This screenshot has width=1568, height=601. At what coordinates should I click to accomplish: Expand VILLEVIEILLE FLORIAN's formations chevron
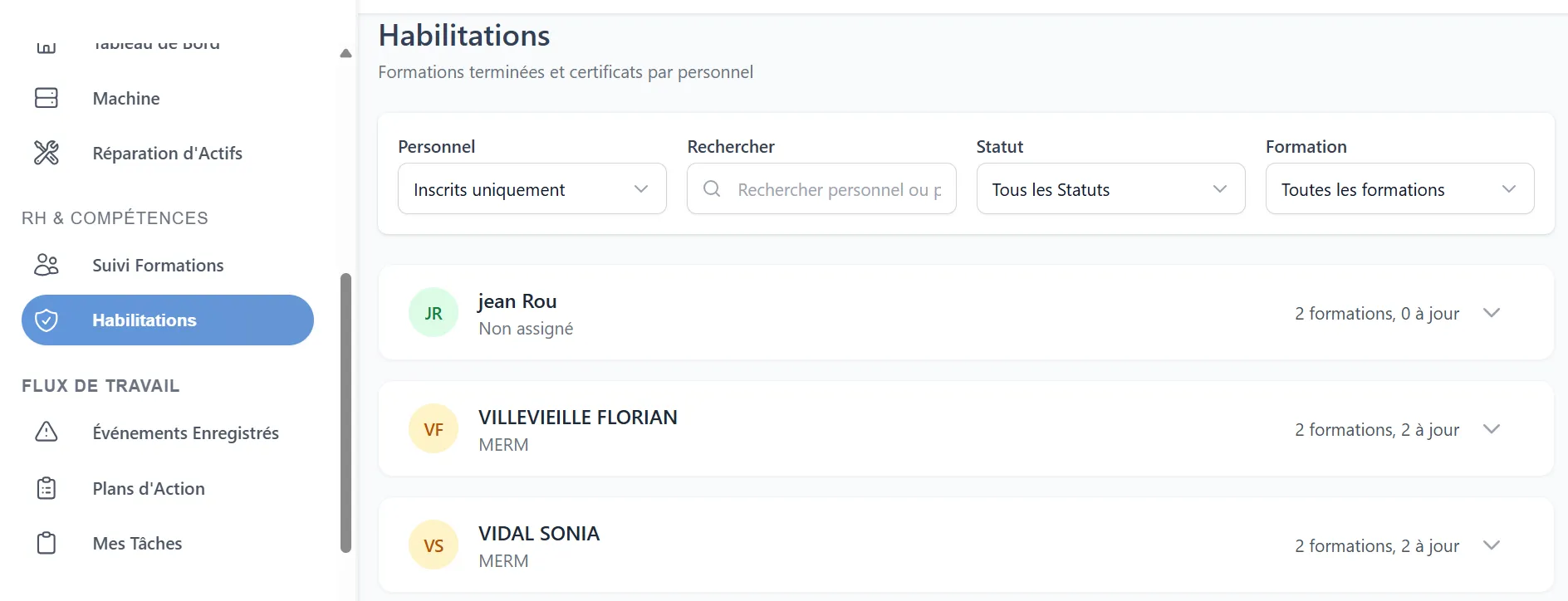[1492, 429]
